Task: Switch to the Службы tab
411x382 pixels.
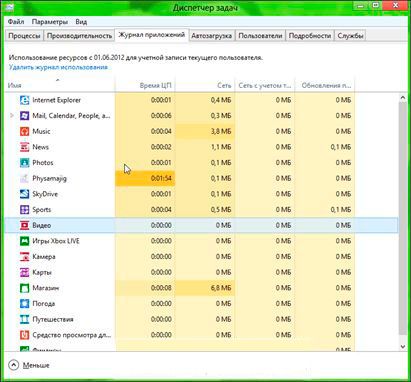Action: tap(350, 36)
